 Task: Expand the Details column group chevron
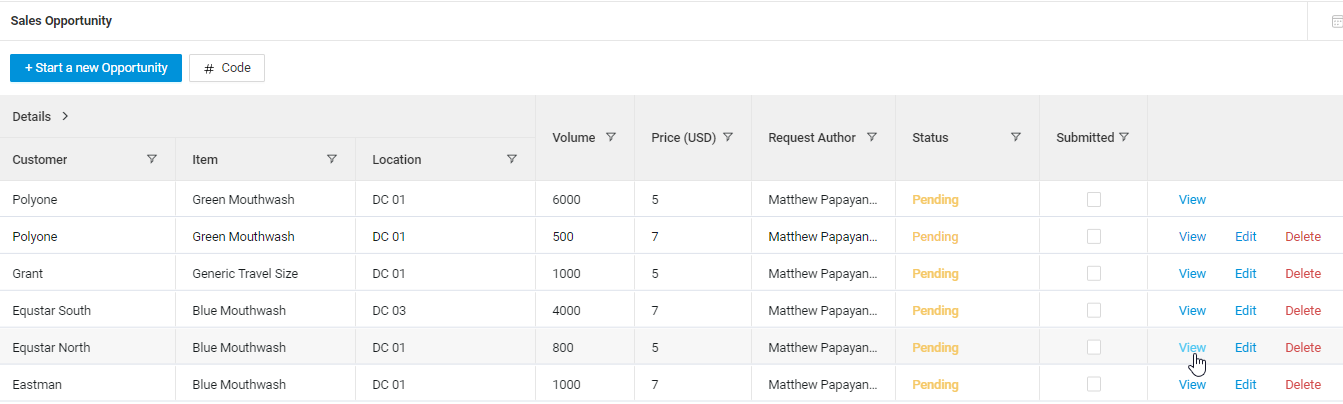click(x=65, y=116)
